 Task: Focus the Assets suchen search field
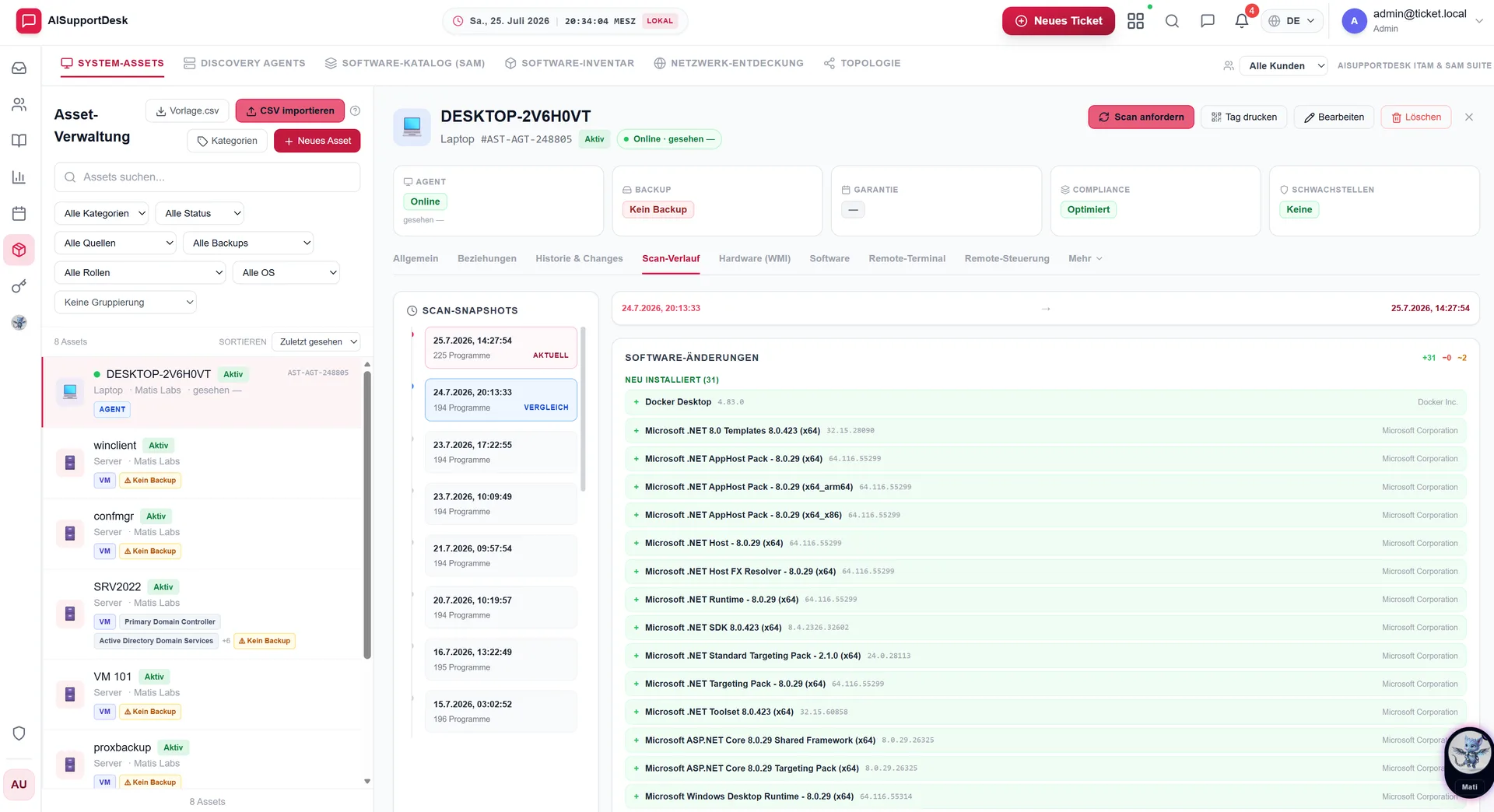pyautogui.click(x=207, y=177)
